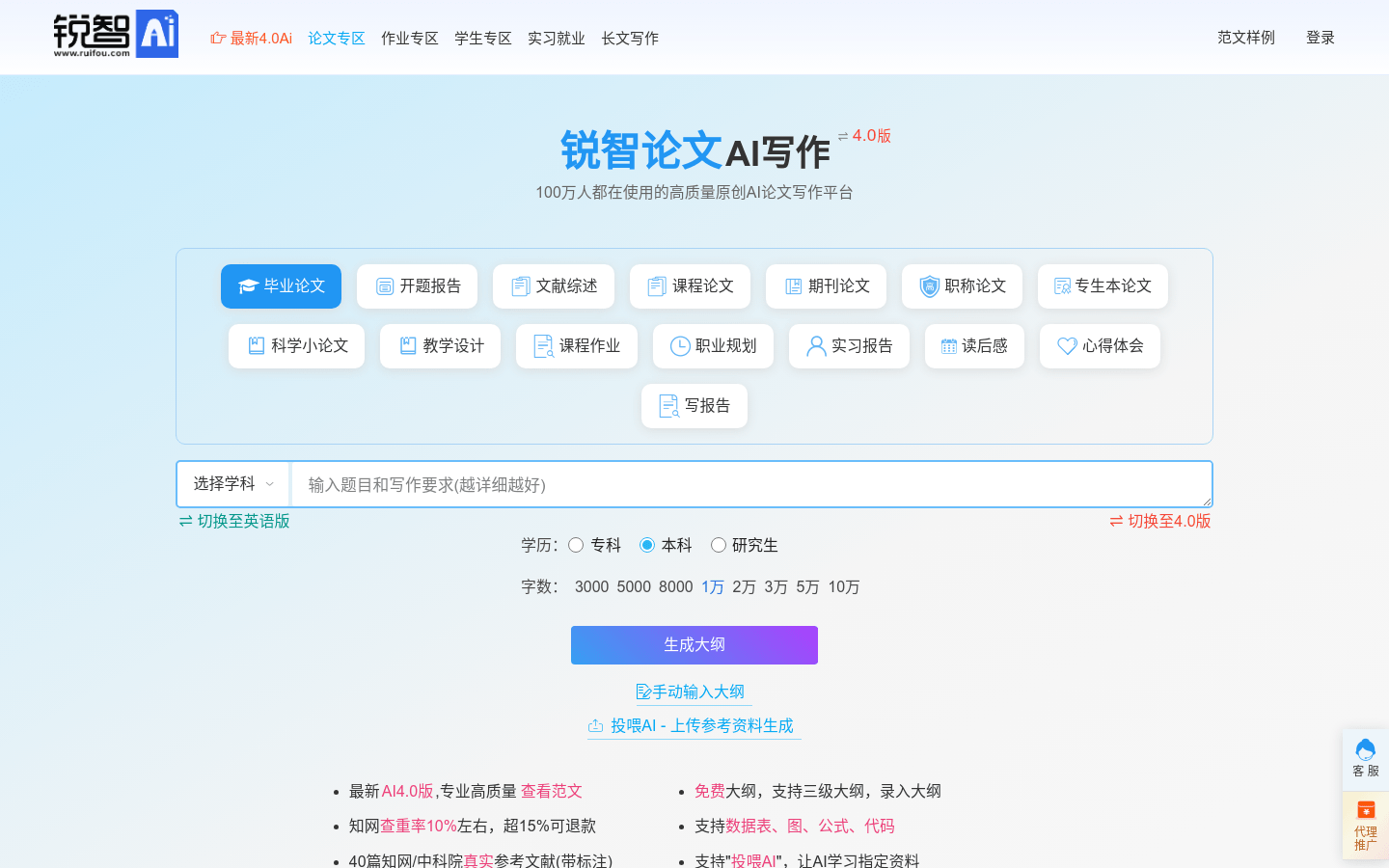Set word count to 2万
1389x868 pixels.
click(744, 586)
